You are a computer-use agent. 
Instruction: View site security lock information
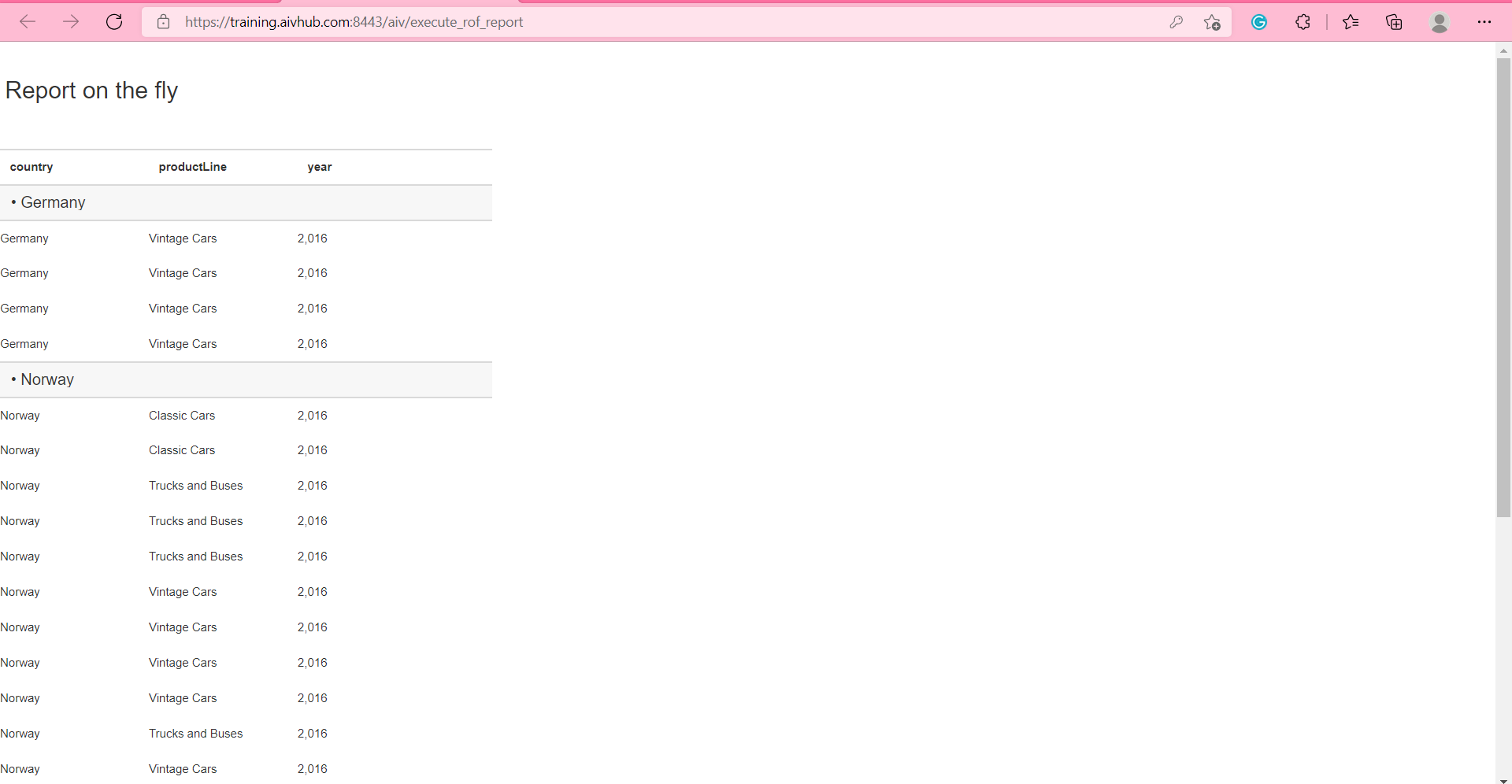tap(163, 22)
